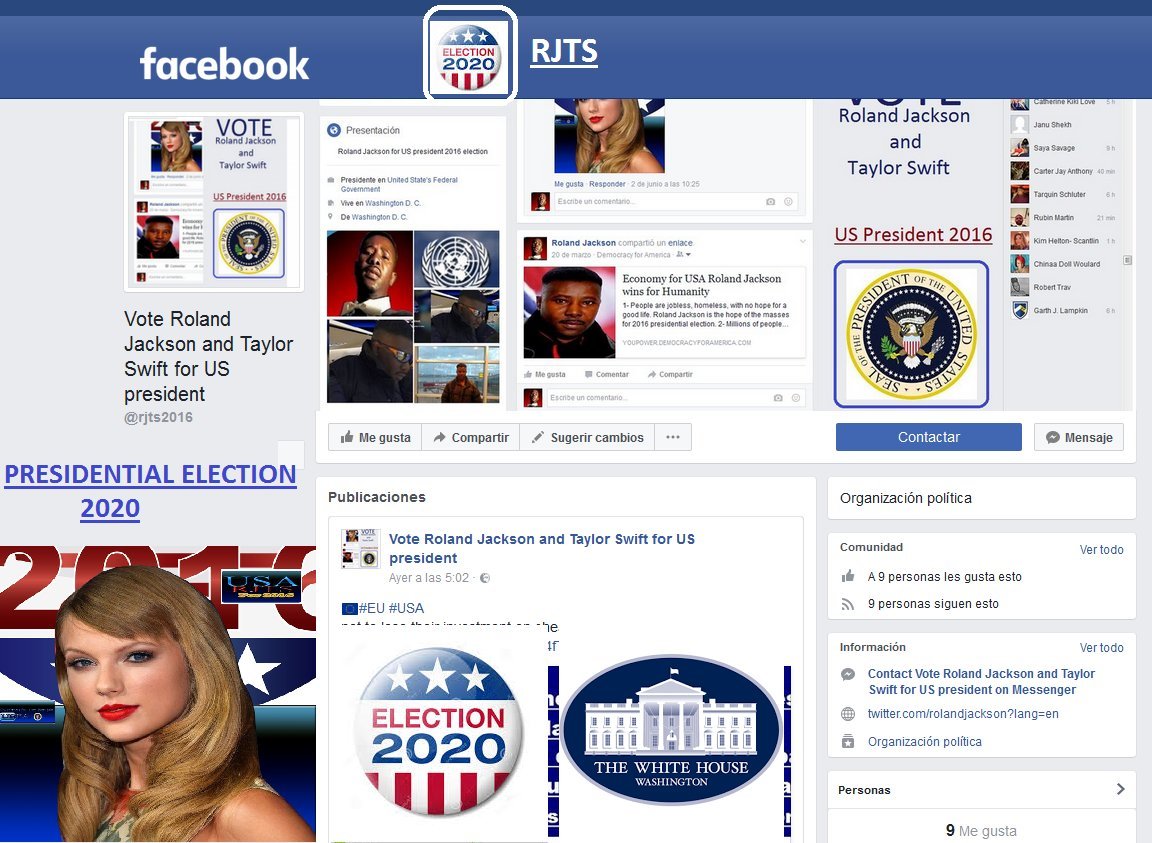1152x843 pixels.
Task: Click the Compartir share button
Action: point(471,437)
